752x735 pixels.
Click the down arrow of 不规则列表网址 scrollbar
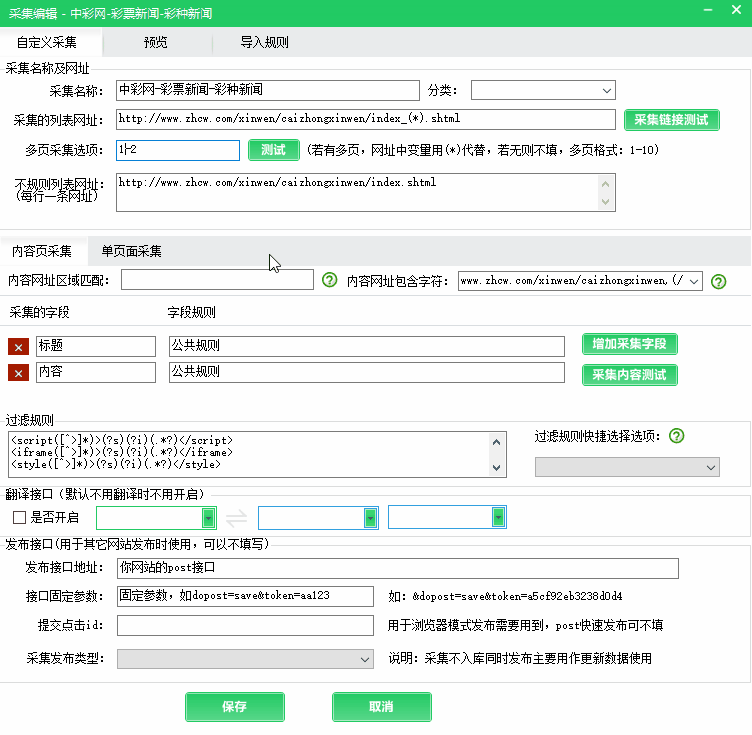point(606,201)
